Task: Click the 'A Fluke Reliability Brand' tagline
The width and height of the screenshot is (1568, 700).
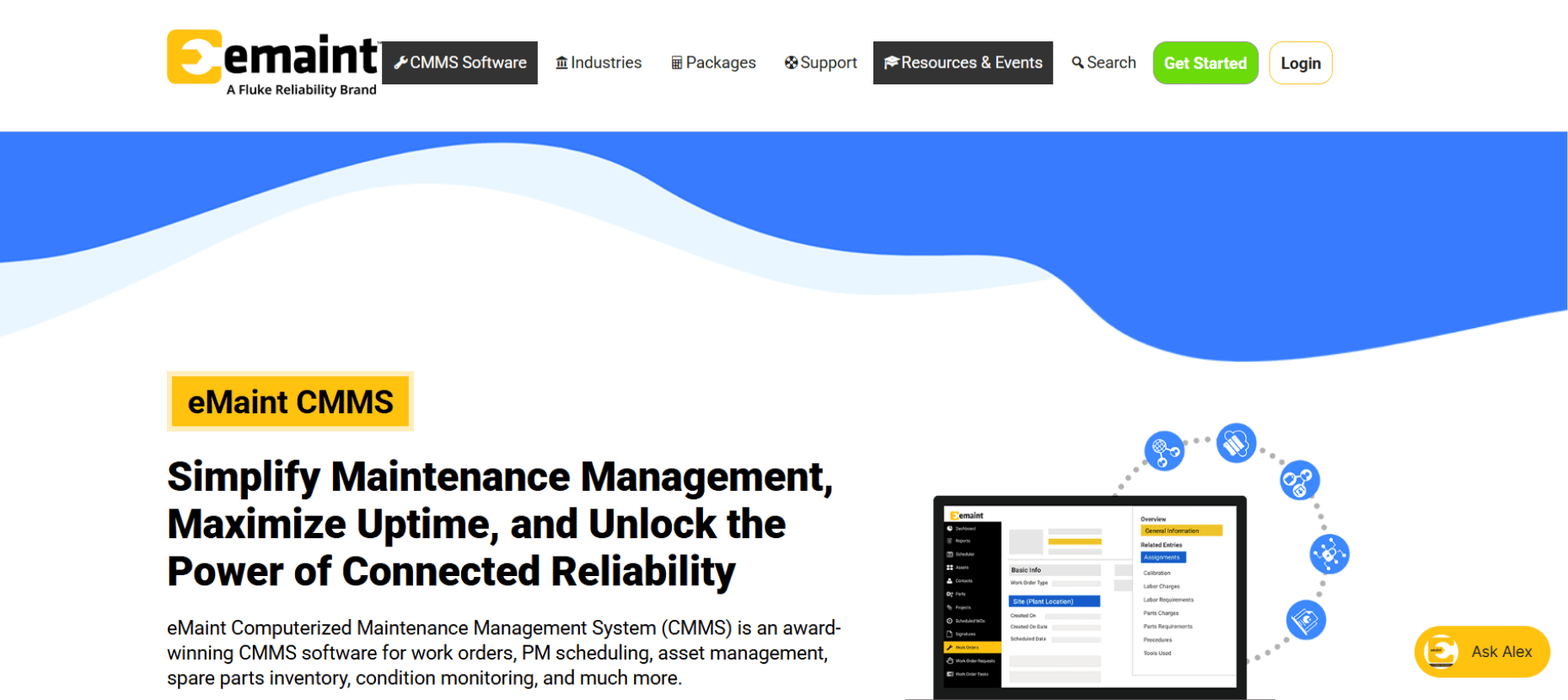Action: (x=301, y=89)
